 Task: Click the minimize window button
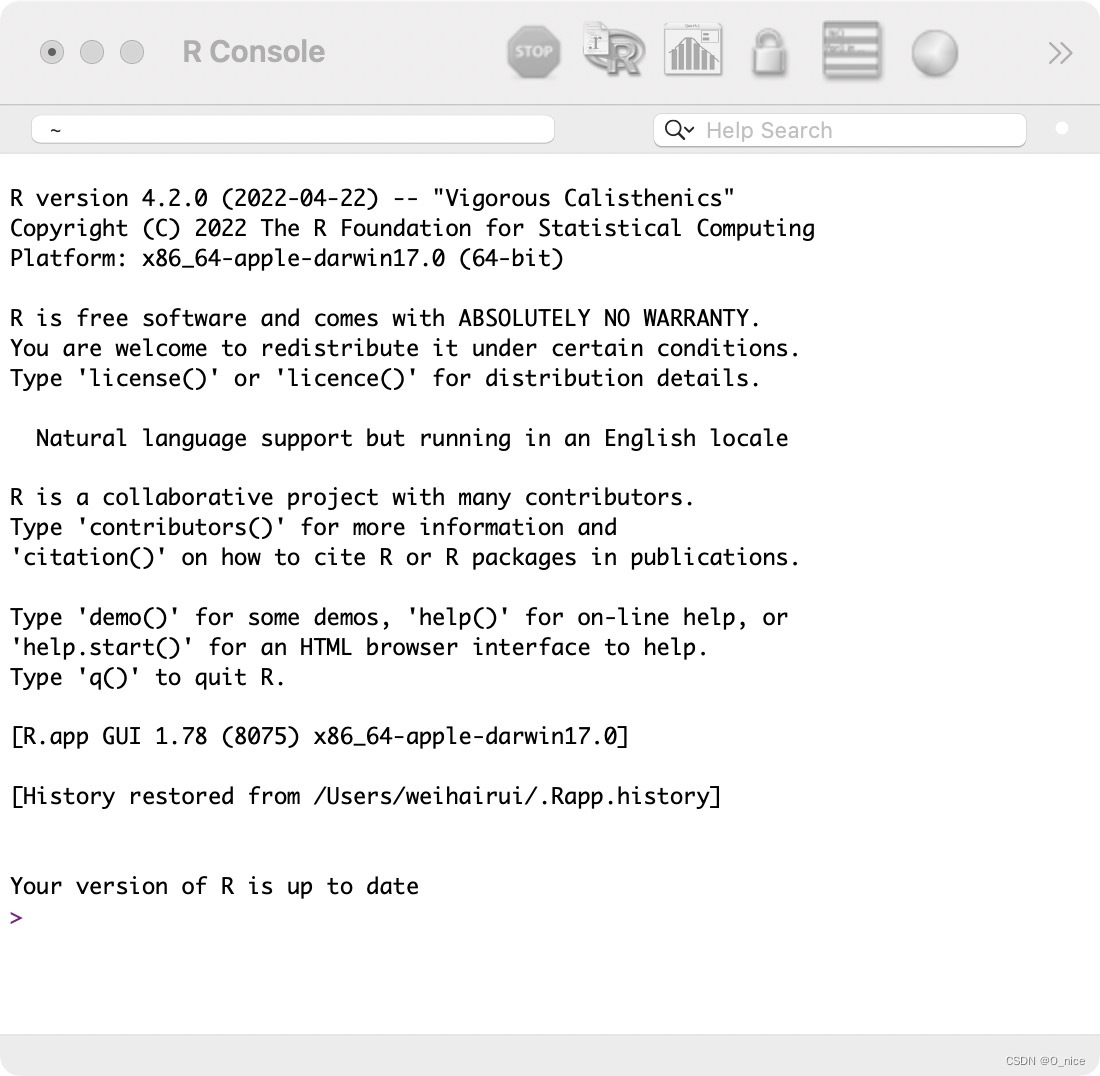(92, 52)
